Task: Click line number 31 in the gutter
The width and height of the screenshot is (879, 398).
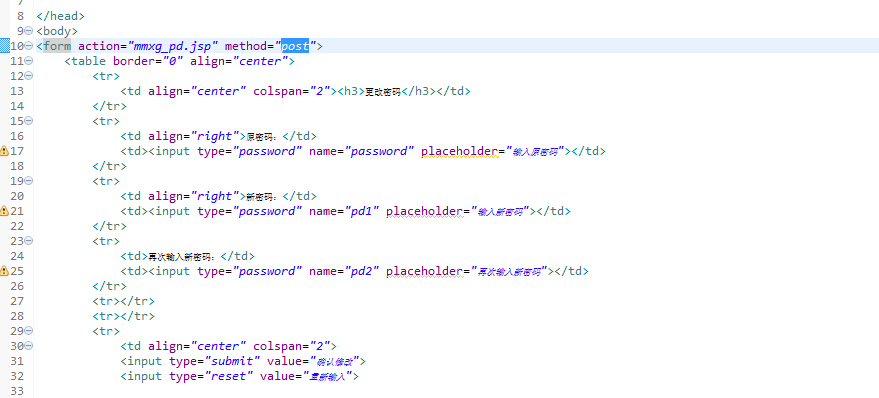Action: [x=17, y=361]
